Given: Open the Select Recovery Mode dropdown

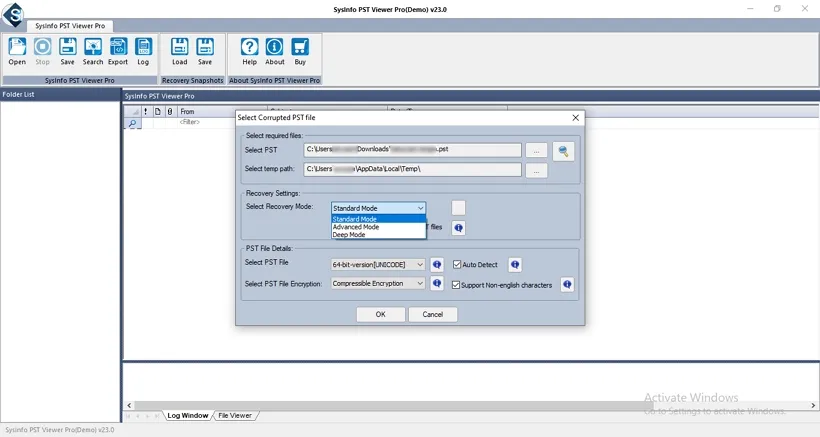Looking at the screenshot, I should [x=378, y=208].
